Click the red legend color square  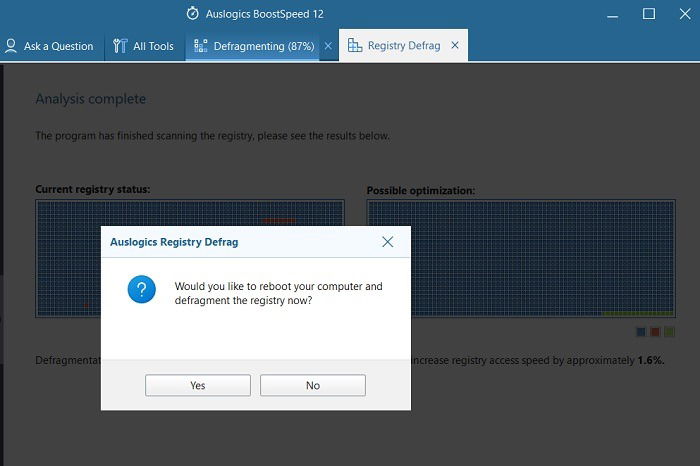pyautogui.click(x=655, y=332)
